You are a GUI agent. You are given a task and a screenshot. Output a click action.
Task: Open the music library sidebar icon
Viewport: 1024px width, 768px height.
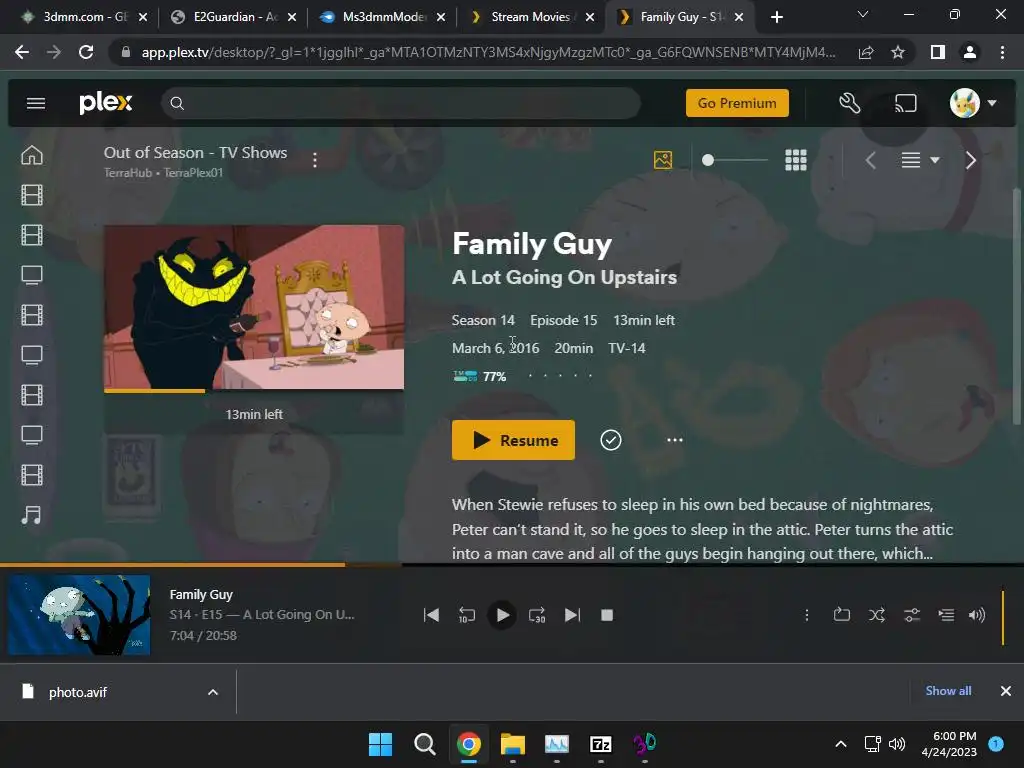pos(31,515)
